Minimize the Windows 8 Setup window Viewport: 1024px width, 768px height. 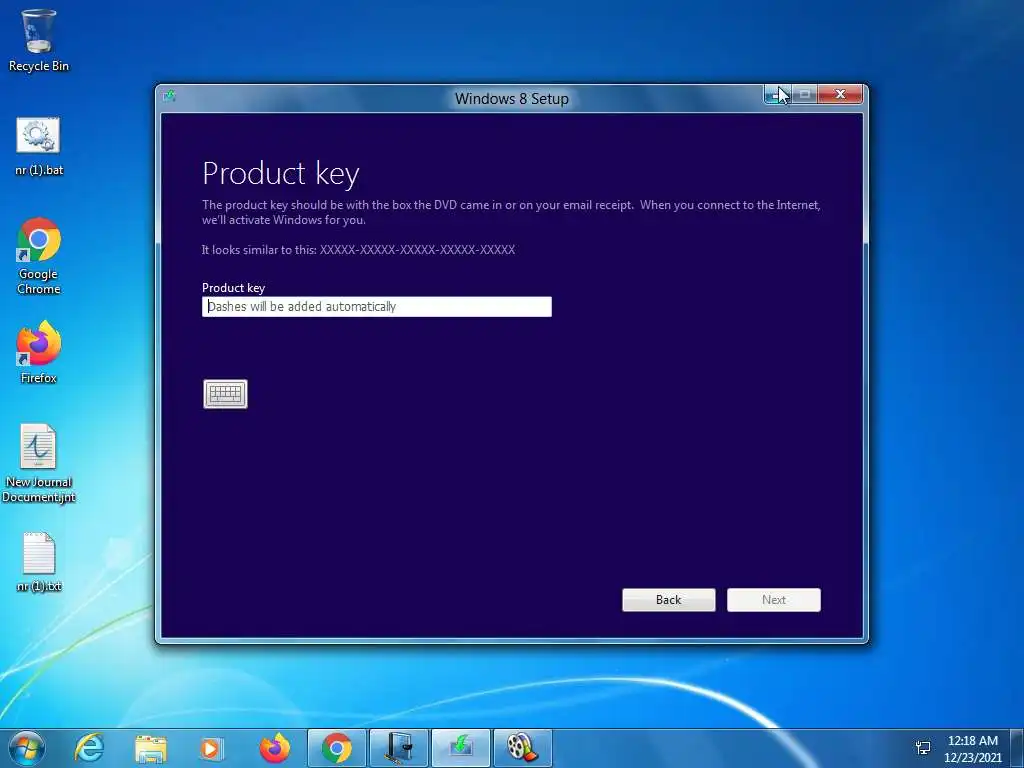click(777, 95)
